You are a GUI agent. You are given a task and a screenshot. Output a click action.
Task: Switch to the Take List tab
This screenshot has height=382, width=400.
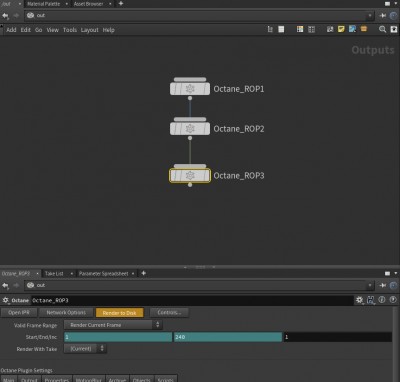[x=54, y=273]
